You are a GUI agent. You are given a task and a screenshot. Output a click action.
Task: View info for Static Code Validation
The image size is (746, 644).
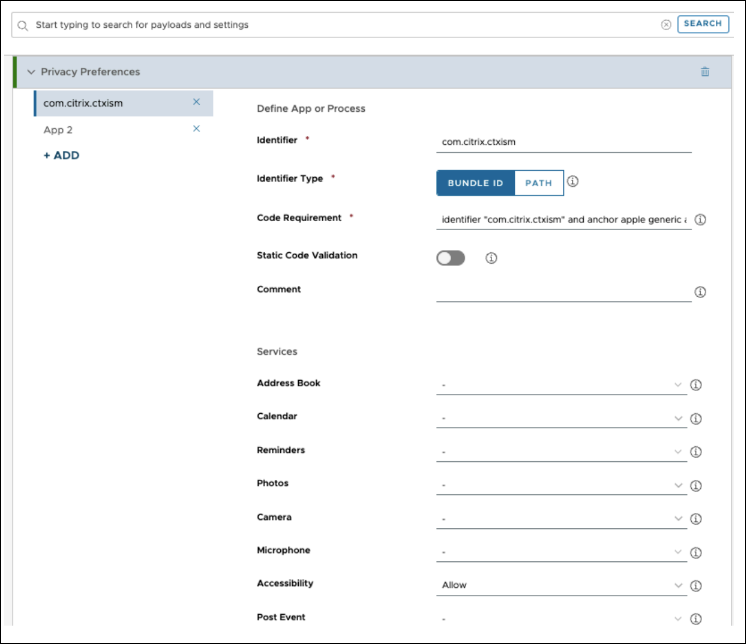tap(491, 258)
